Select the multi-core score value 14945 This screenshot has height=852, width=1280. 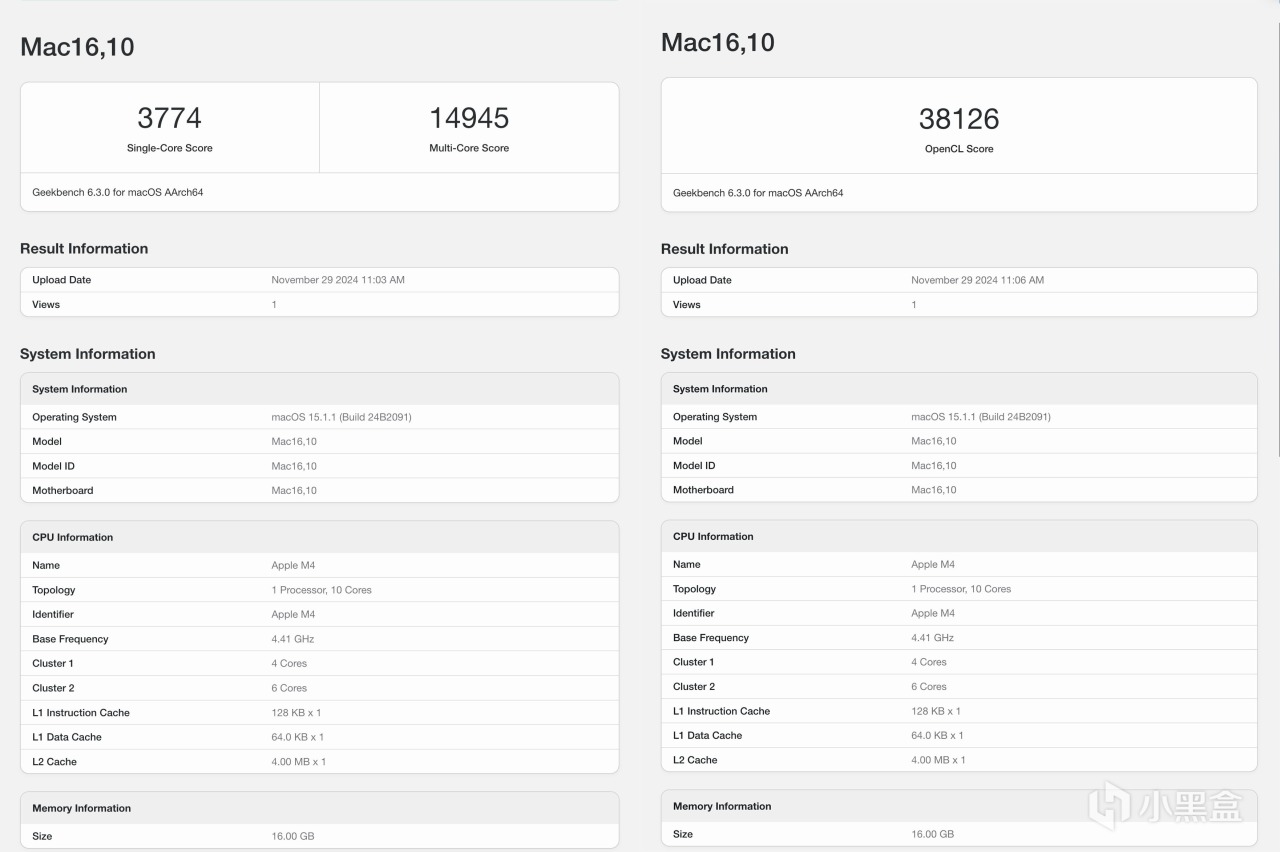469,118
